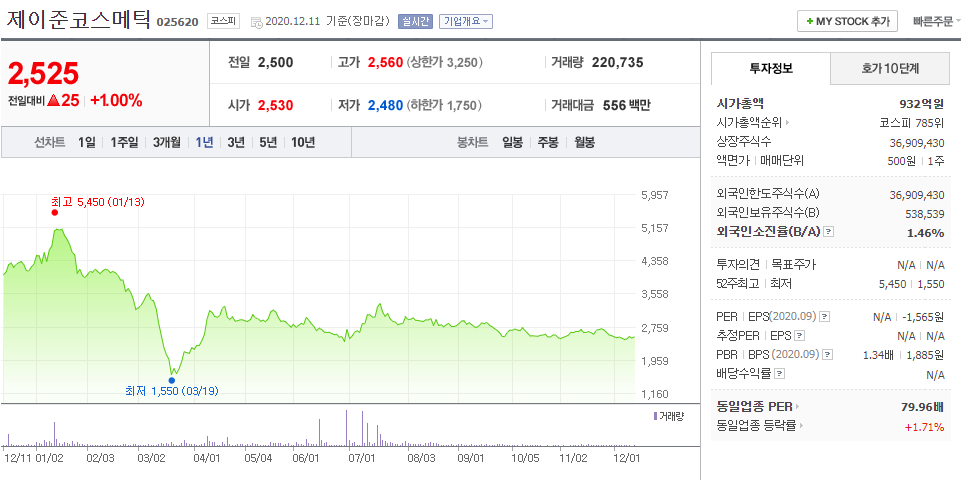Click the stock code 025620
The image size is (968, 480).
pyautogui.click(x=177, y=22)
